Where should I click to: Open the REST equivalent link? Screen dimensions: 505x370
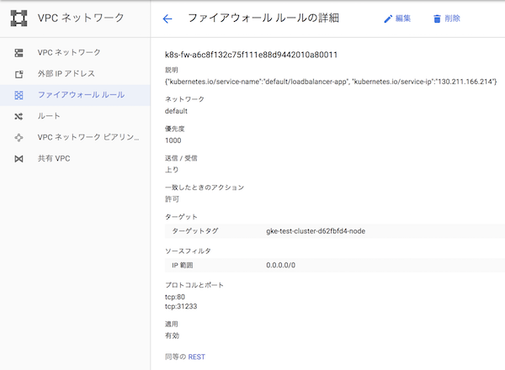[x=196, y=357]
